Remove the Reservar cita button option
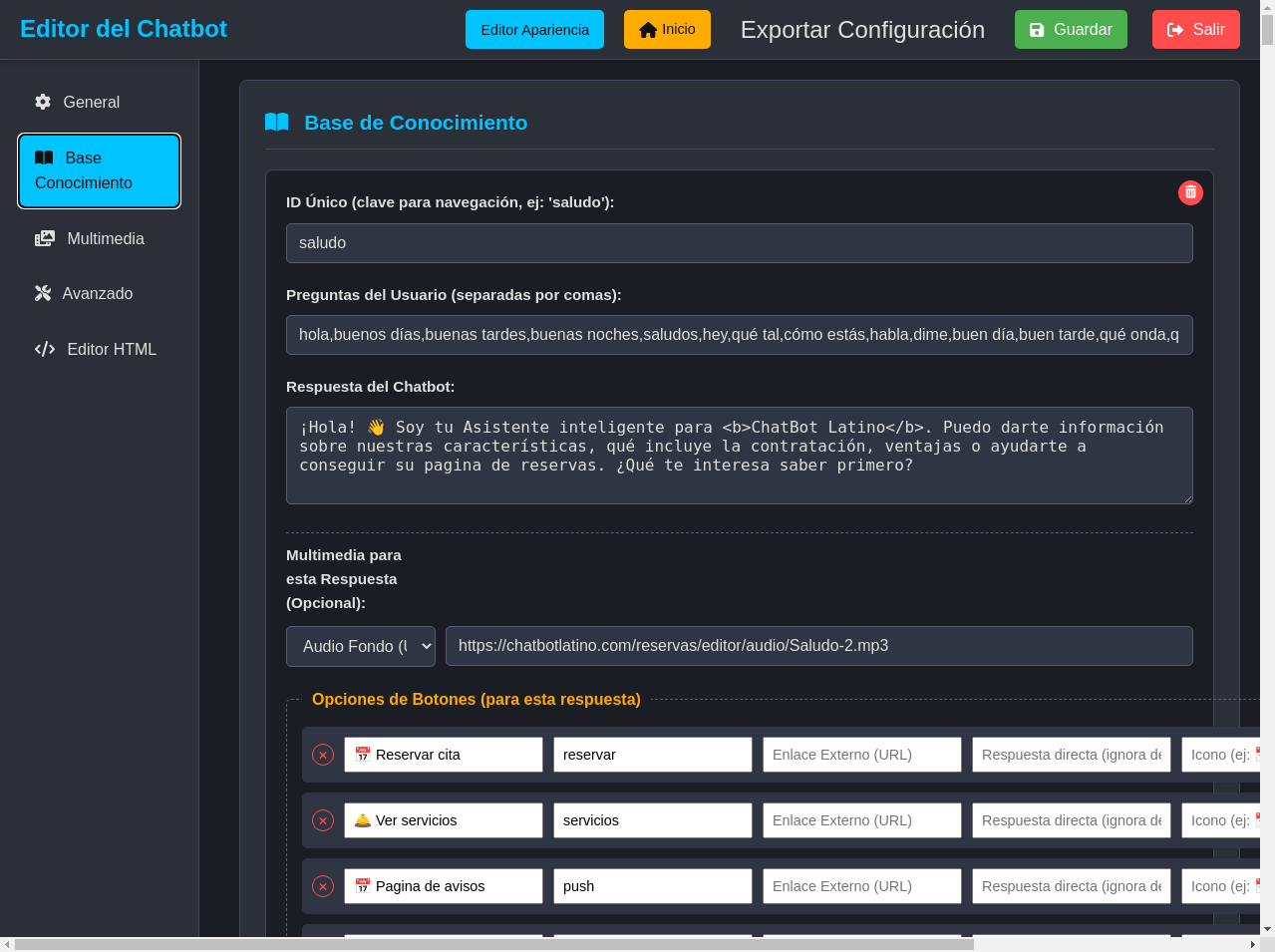 click(x=322, y=755)
